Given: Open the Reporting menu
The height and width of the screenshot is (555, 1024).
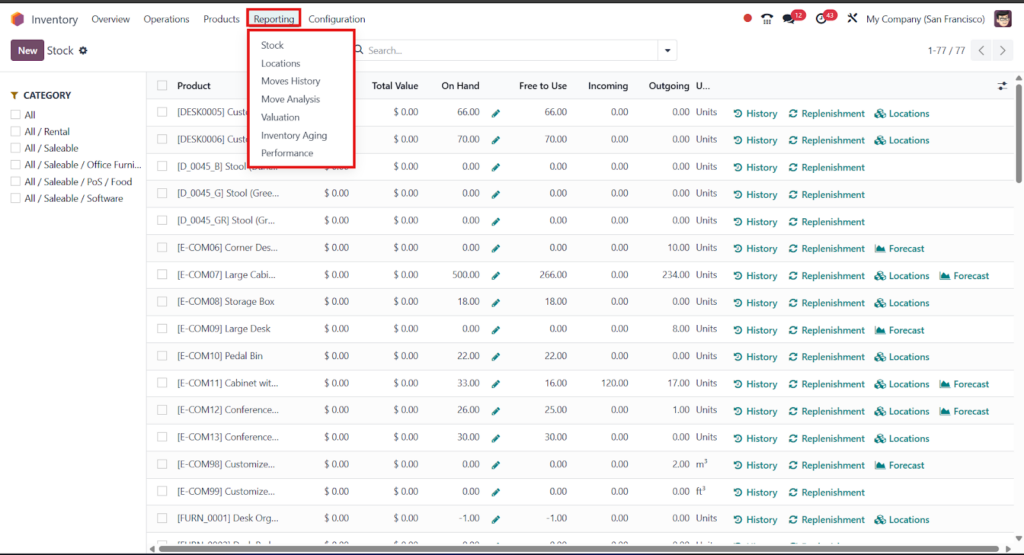Looking at the screenshot, I should [x=274, y=19].
